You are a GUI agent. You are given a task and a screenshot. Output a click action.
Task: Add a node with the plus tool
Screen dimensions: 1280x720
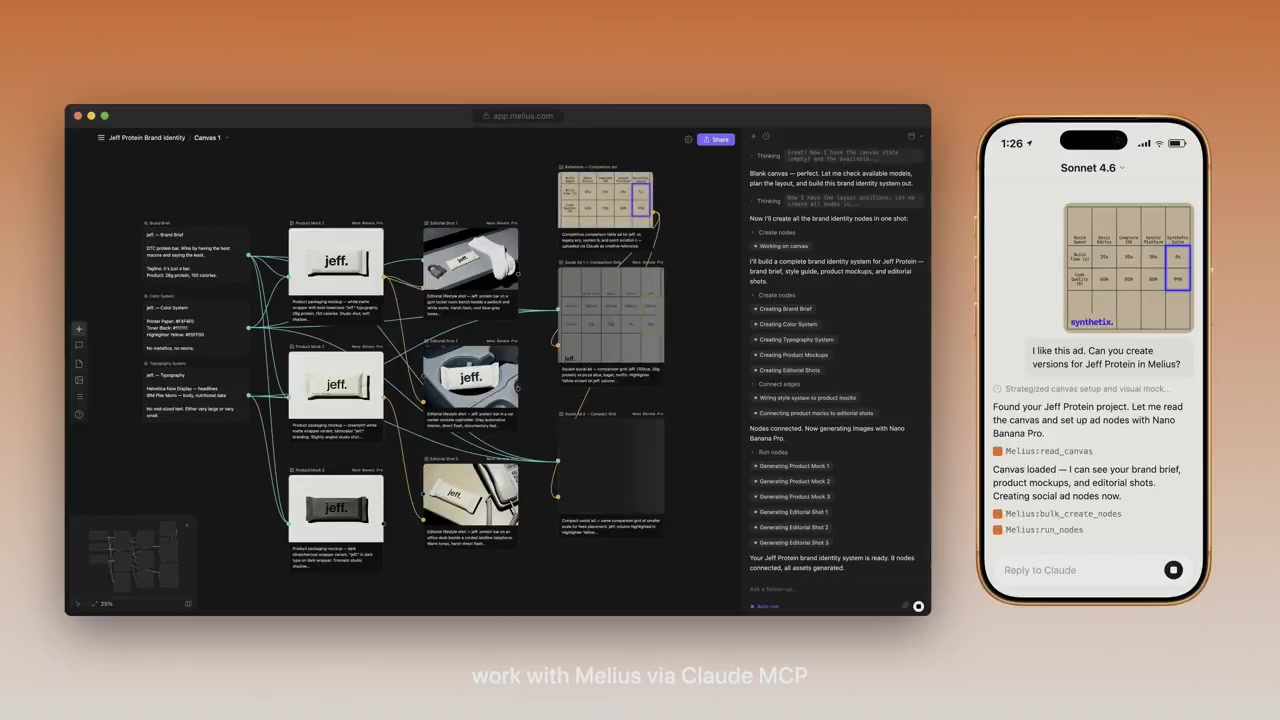(79, 329)
